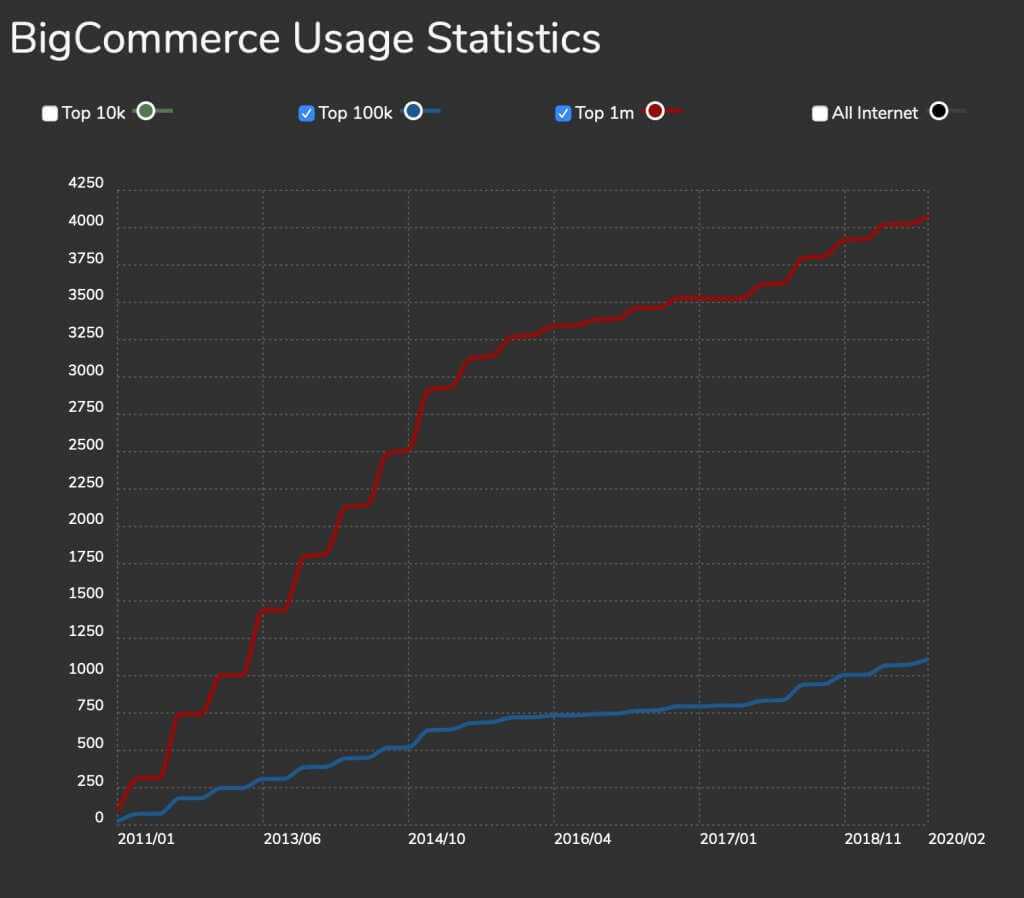Click the 2014/10 x-axis label
The image size is (1024, 898).
tap(437, 839)
